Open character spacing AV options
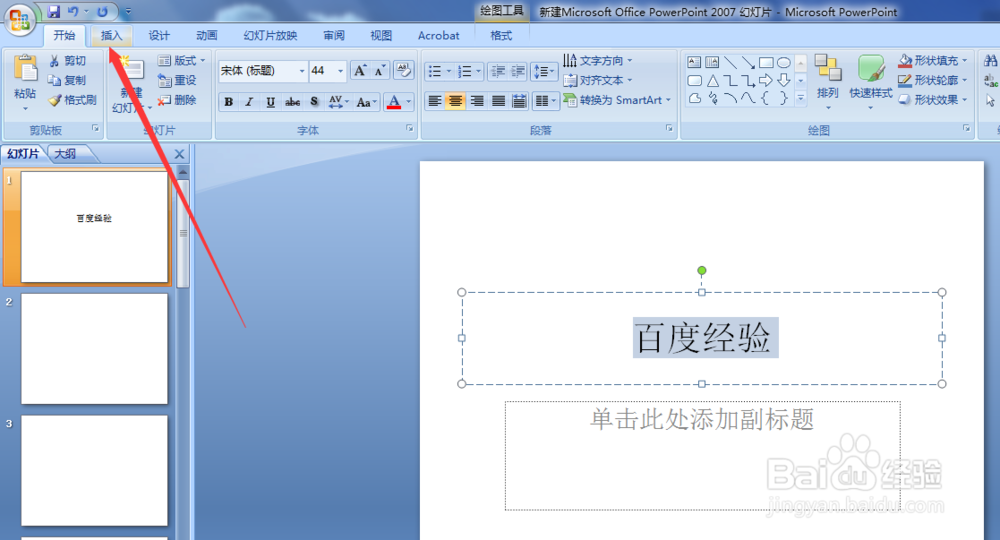Viewport: 1000px width, 540px height. 338,102
